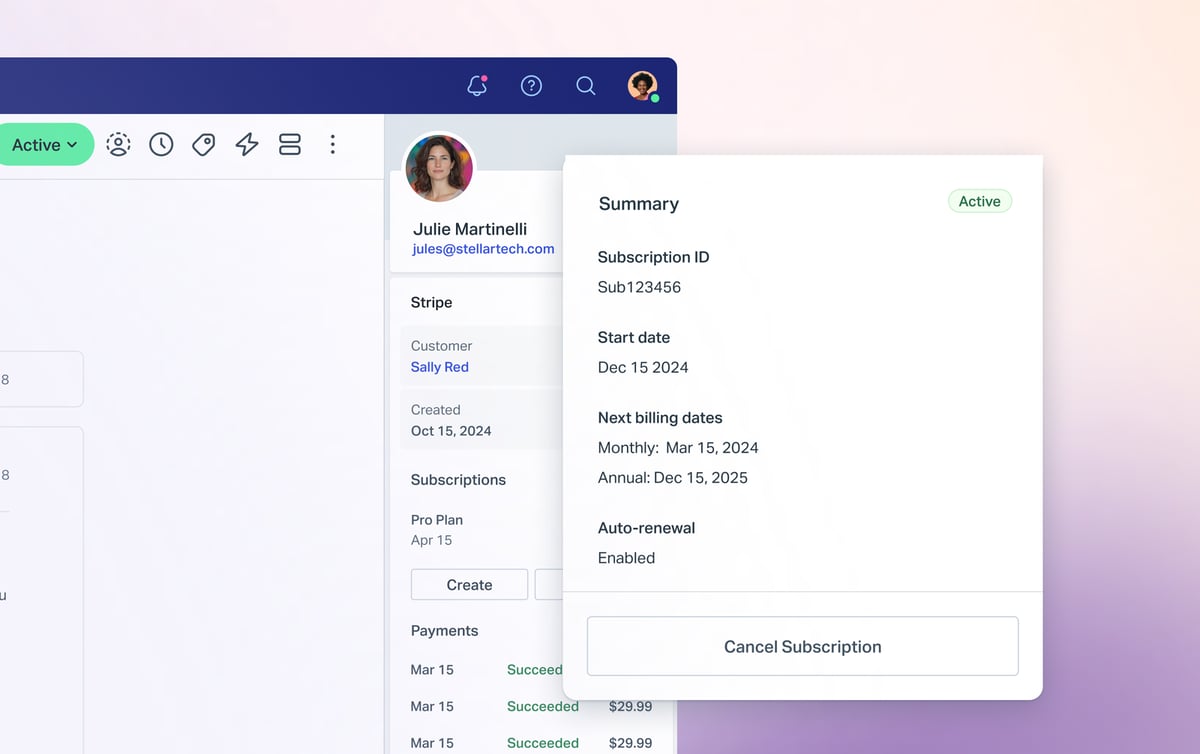Open the help question mark icon
The image size is (1200, 754).
[x=531, y=86]
